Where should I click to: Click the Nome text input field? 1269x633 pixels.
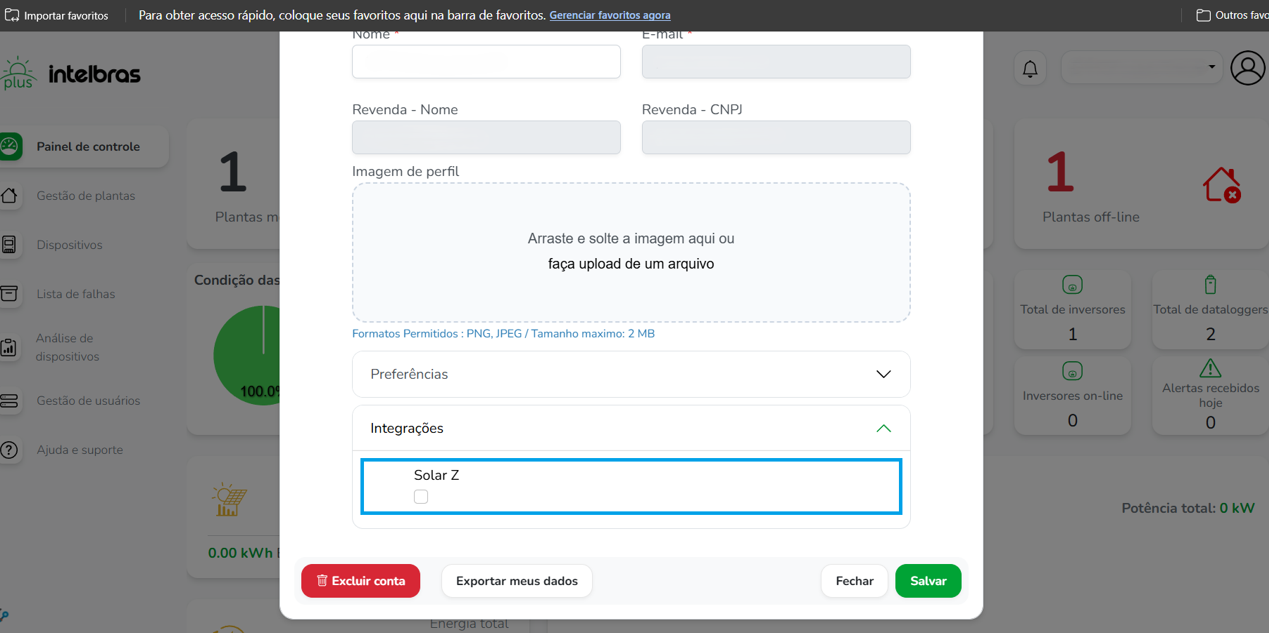486,62
